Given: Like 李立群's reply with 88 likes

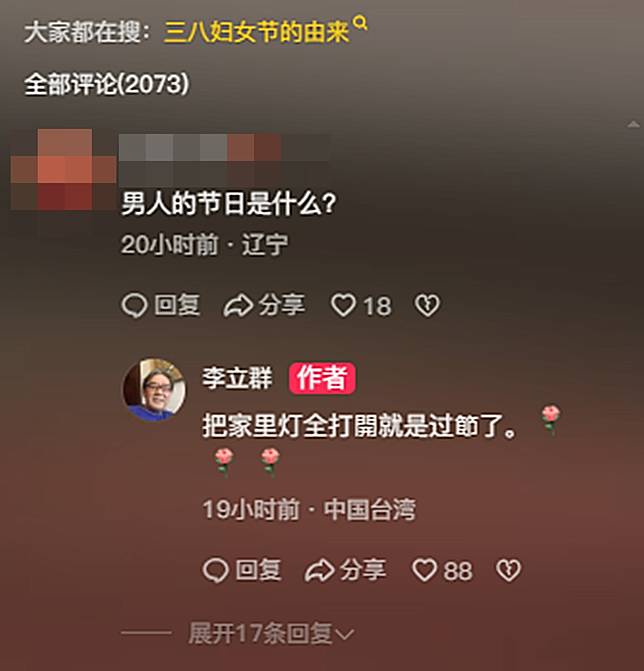Looking at the screenshot, I should [x=424, y=570].
